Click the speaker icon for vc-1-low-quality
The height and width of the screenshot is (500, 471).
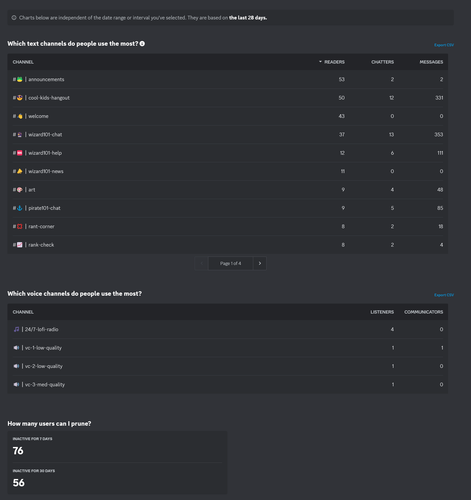[16, 348]
